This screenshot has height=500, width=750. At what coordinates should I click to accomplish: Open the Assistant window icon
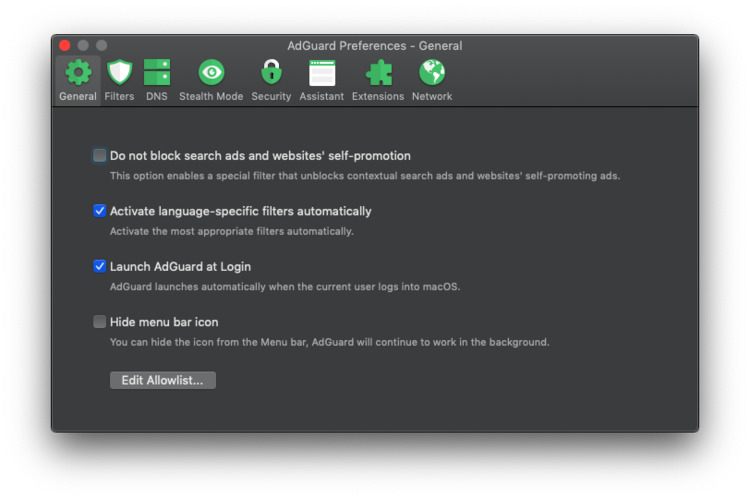[322, 73]
